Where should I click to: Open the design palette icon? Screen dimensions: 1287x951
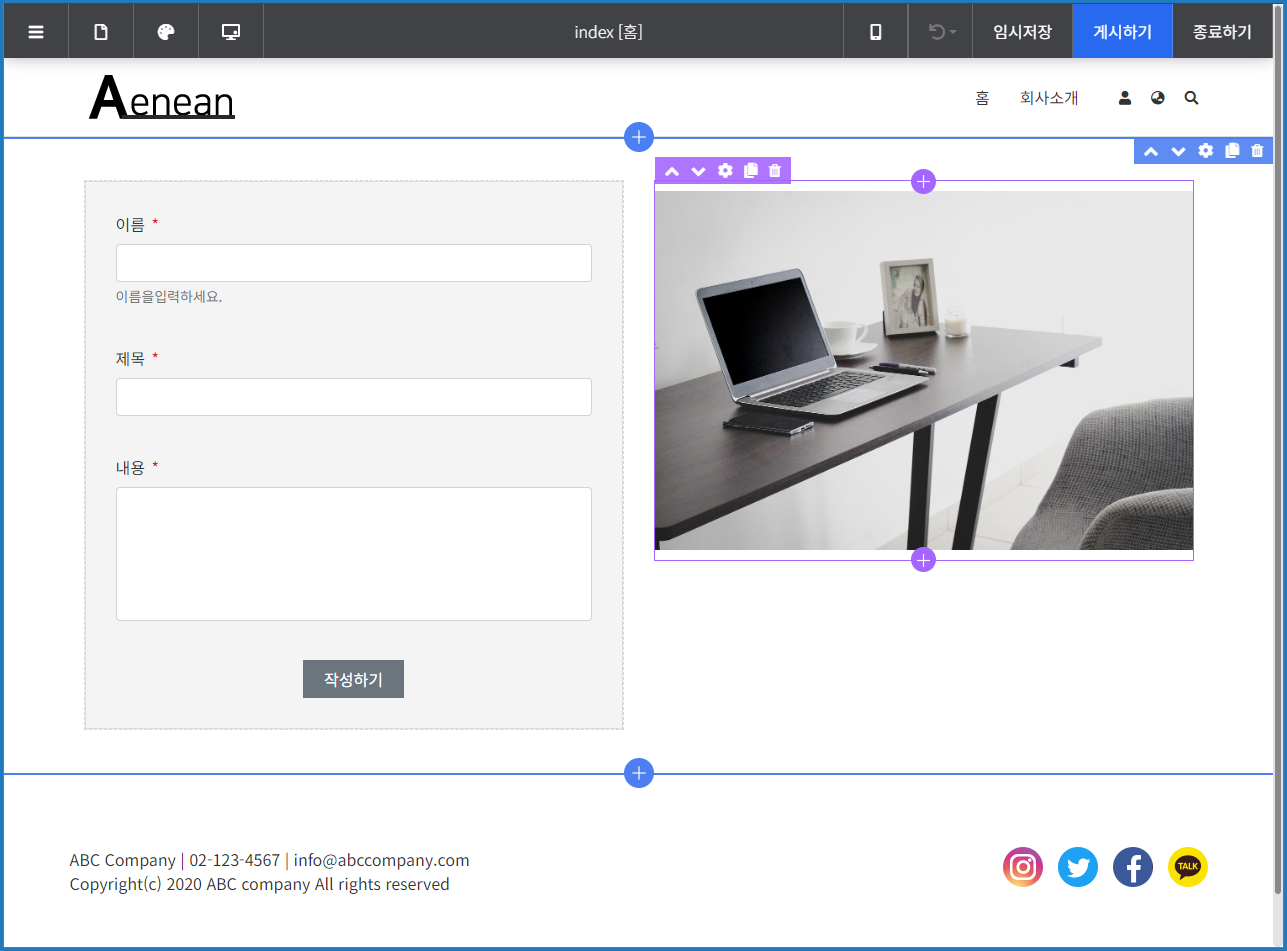[x=165, y=31]
